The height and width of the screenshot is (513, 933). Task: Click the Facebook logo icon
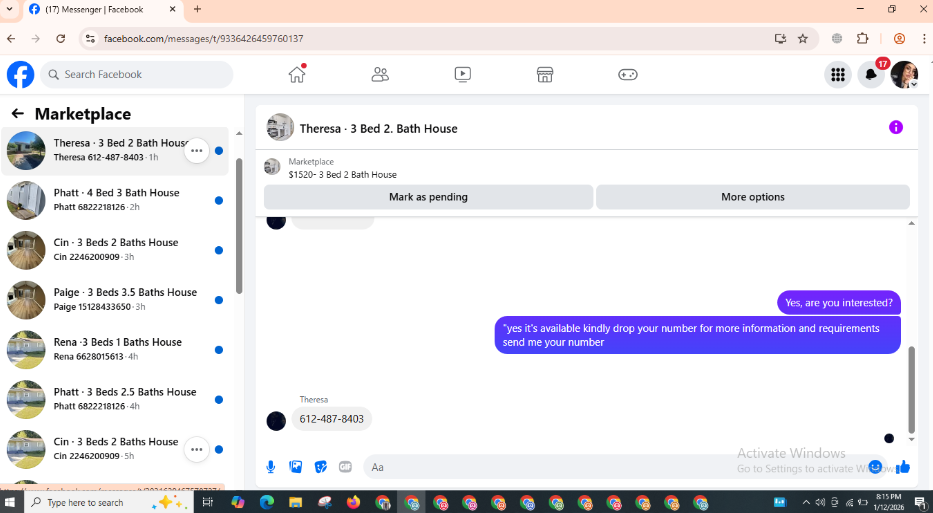20,74
